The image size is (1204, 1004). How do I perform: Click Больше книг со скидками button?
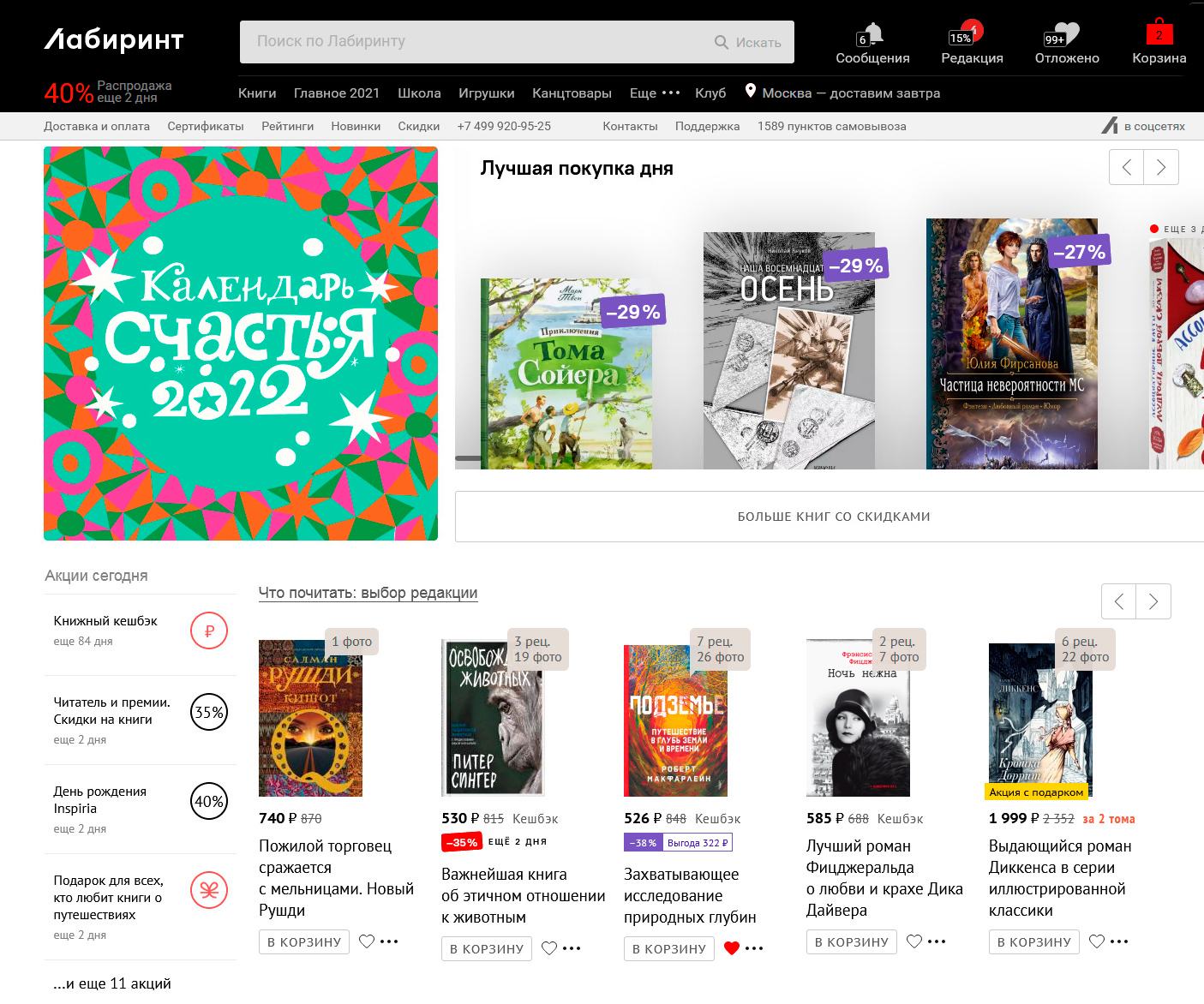point(833,517)
